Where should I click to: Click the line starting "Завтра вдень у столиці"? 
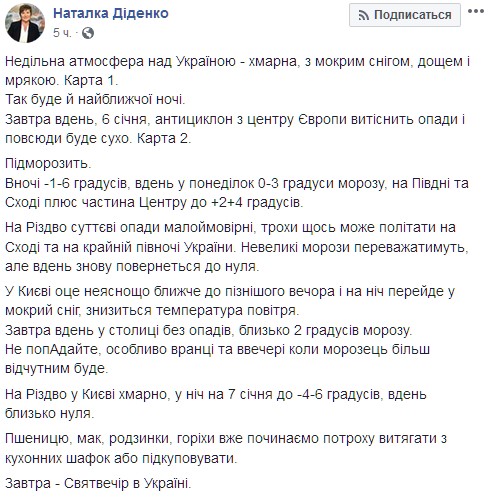pos(209,330)
